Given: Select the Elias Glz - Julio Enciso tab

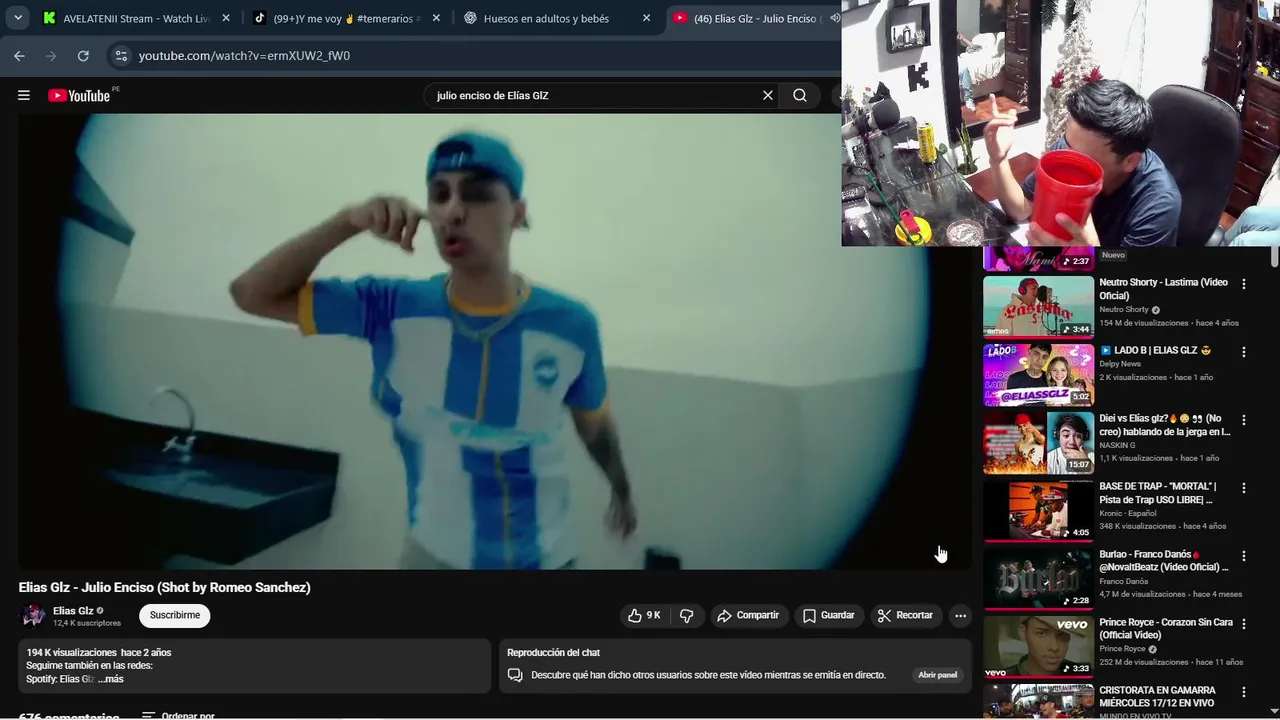Looking at the screenshot, I should pos(752,18).
